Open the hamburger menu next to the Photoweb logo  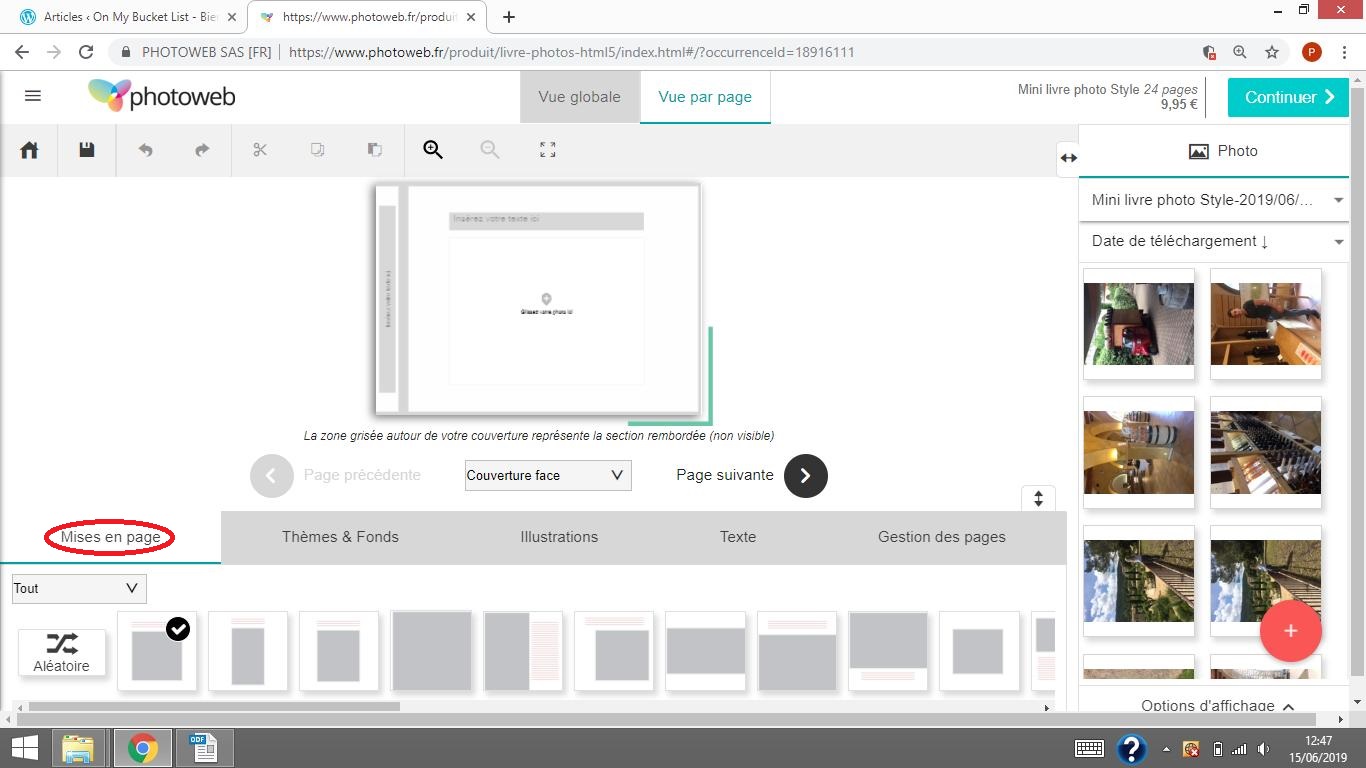tap(33, 96)
